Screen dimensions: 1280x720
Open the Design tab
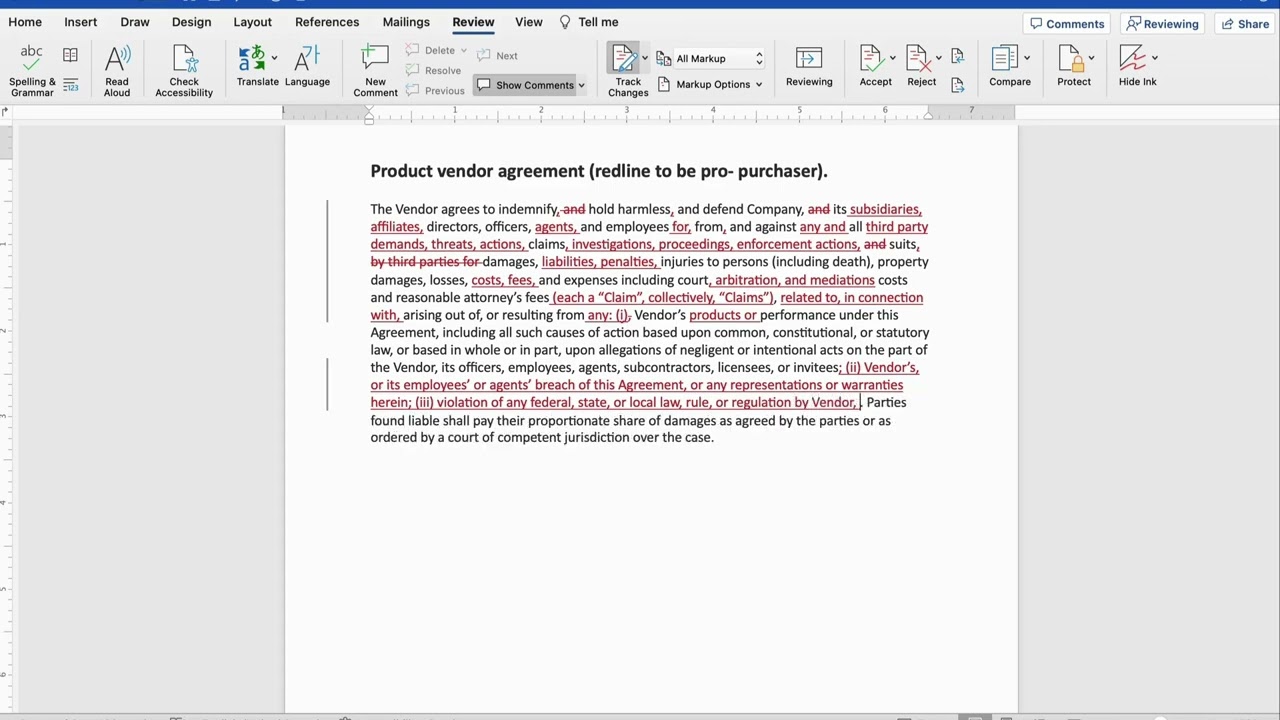[191, 22]
